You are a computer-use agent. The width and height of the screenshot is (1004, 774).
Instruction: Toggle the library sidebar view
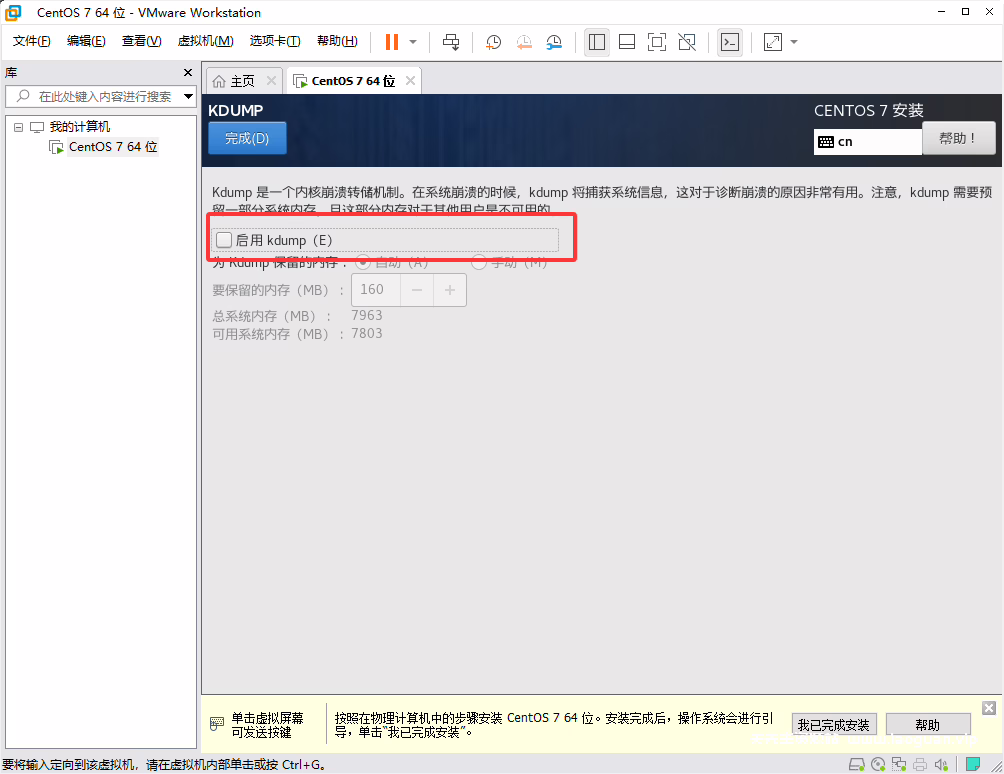[597, 42]
